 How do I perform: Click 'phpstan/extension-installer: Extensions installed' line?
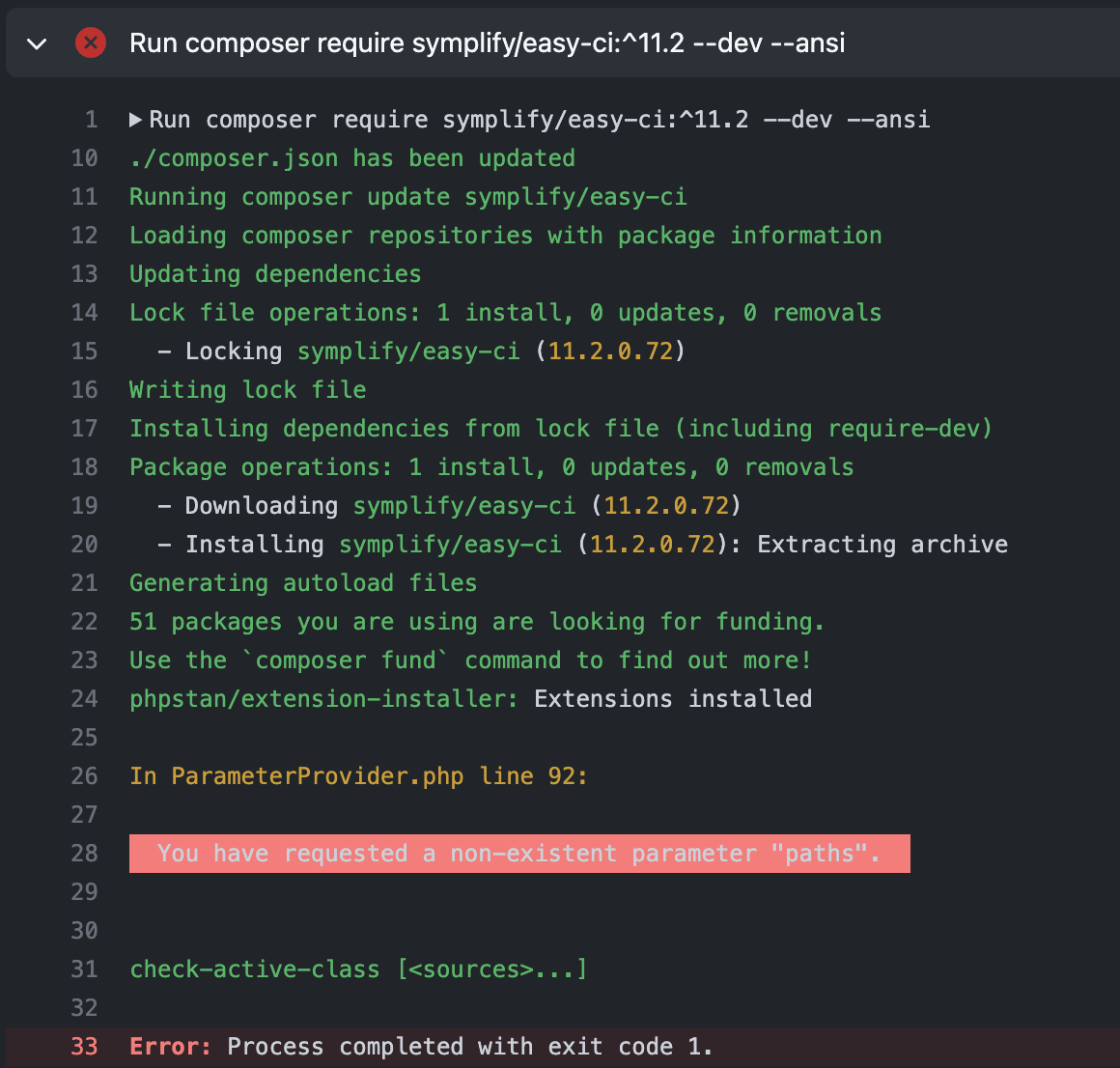(x=471, y=698)
